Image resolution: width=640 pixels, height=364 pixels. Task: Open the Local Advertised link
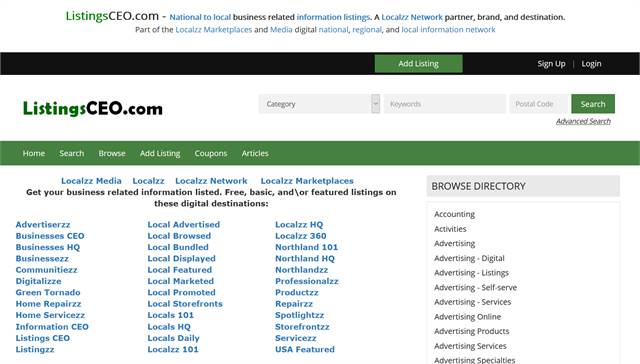[184, 224]
